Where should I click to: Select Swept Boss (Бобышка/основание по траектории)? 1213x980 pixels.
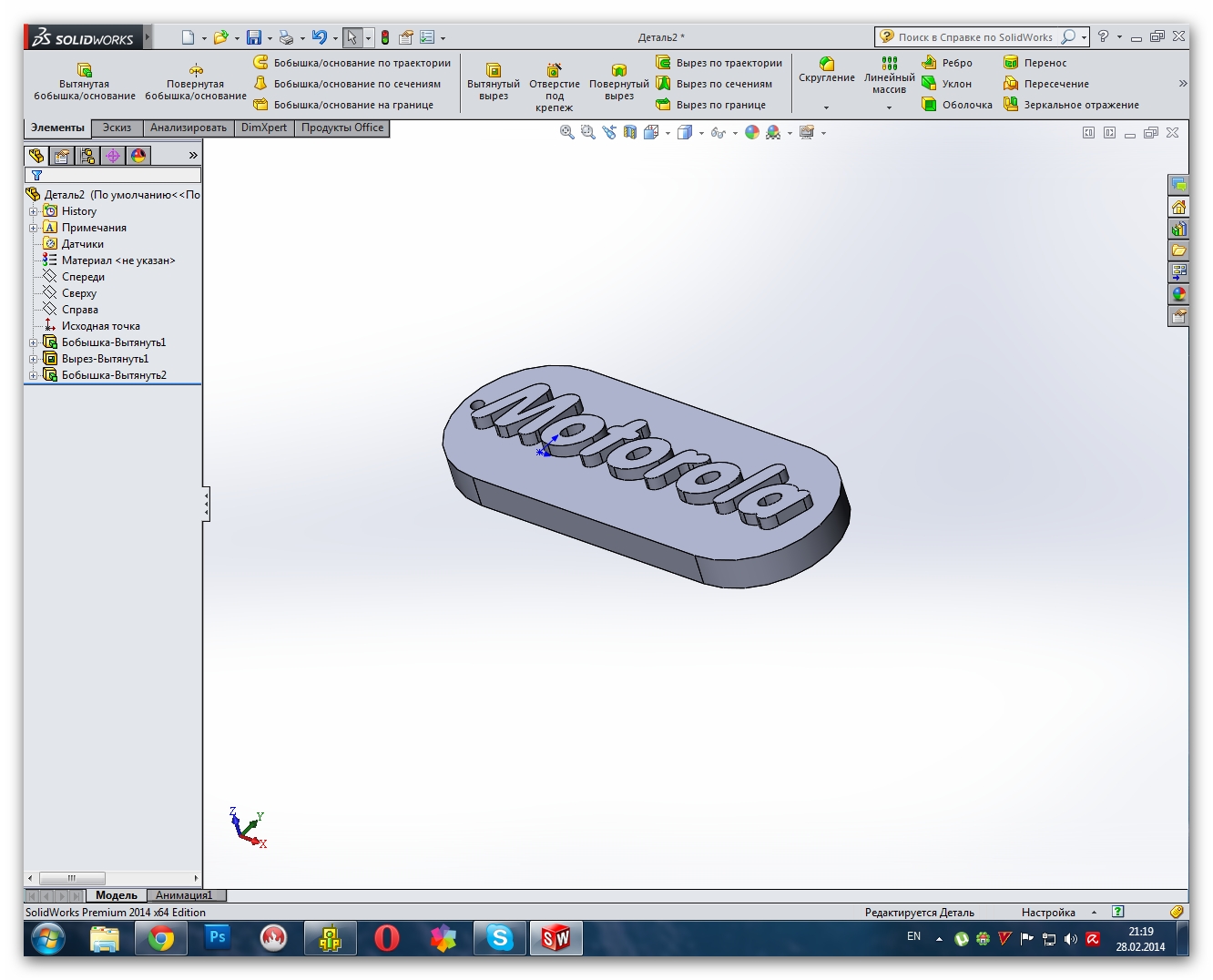click(x=352, y=63)
